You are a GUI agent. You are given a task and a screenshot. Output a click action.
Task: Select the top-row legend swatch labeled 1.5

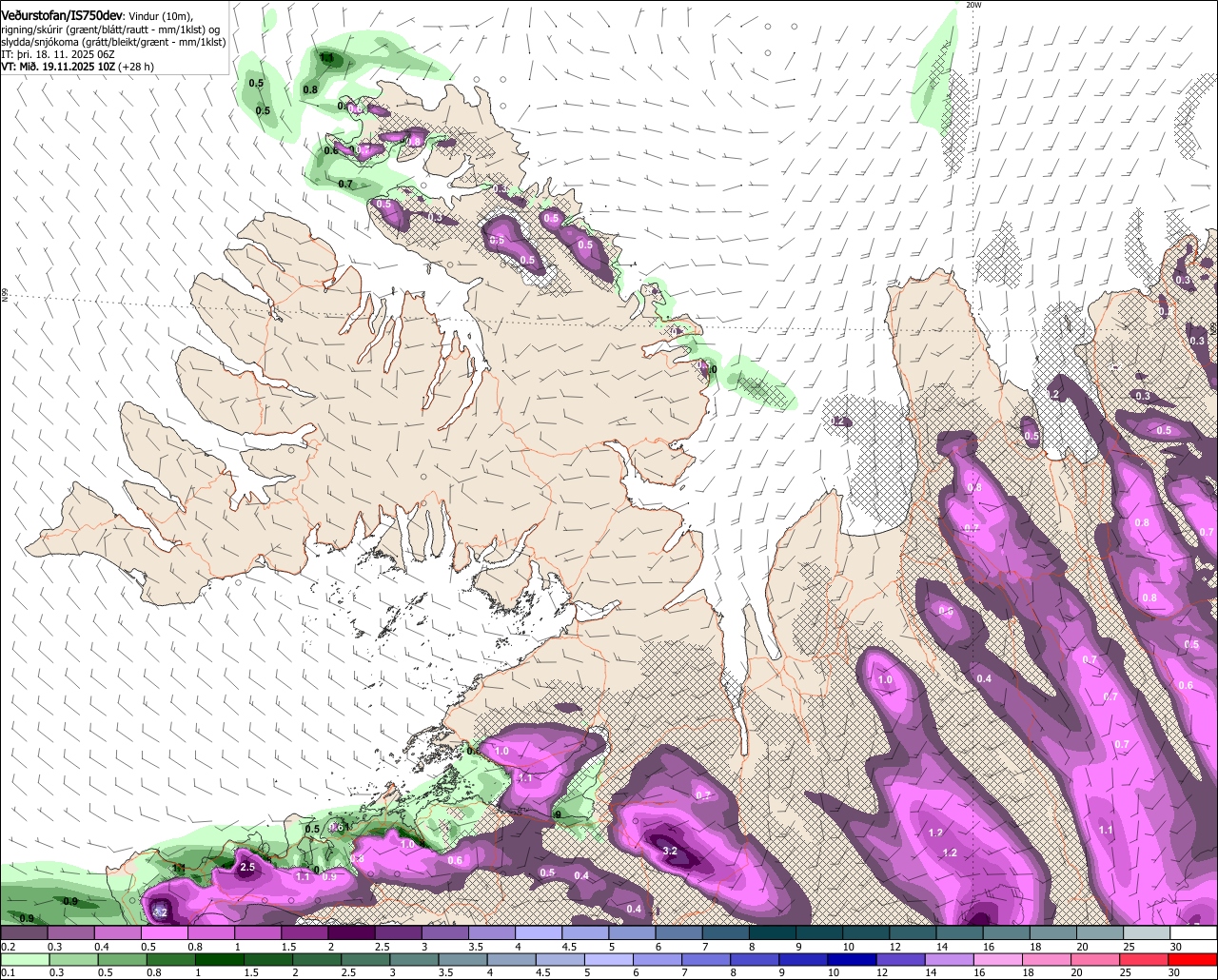304,933
